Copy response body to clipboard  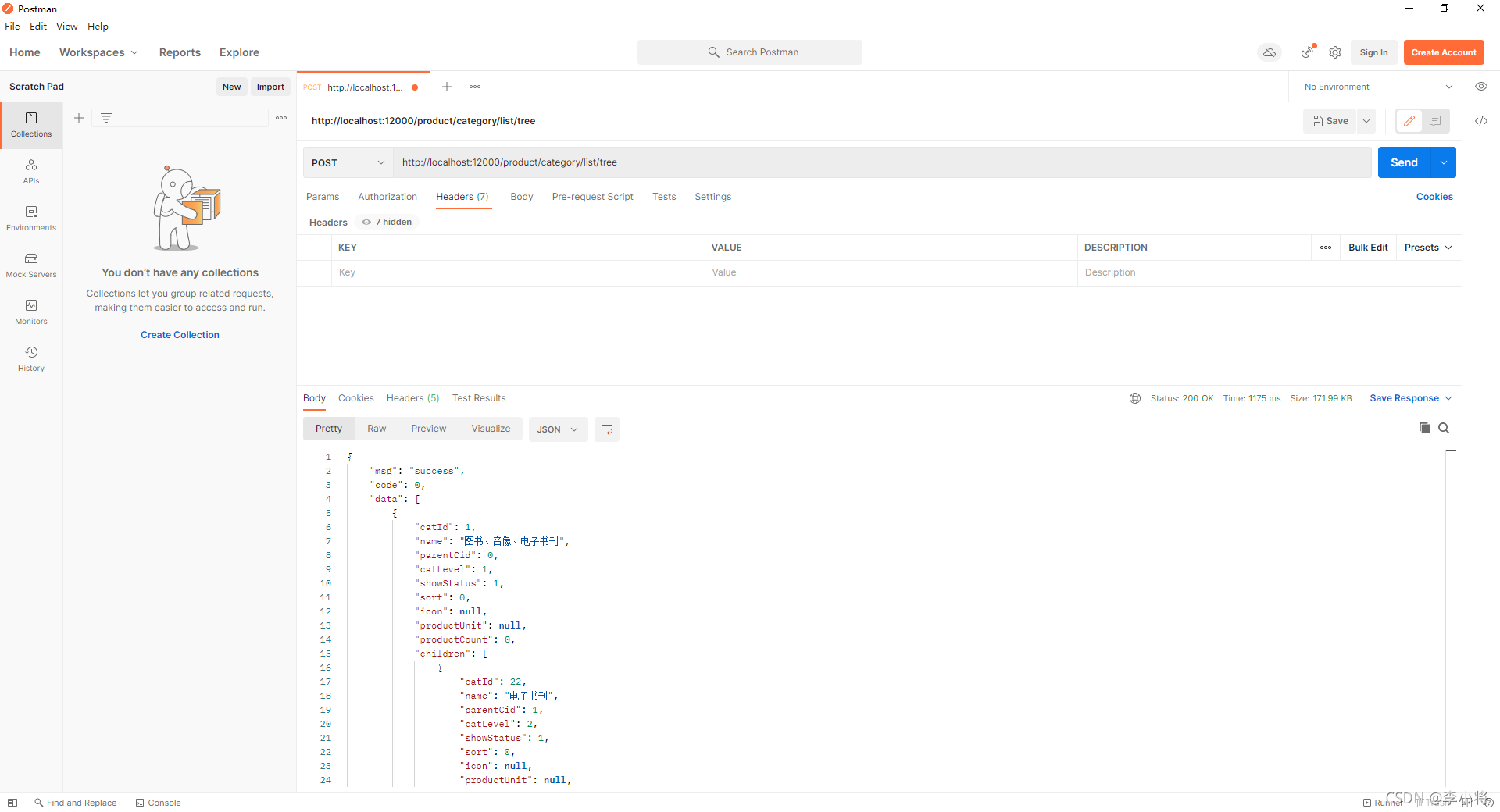tap(1425, 428)
